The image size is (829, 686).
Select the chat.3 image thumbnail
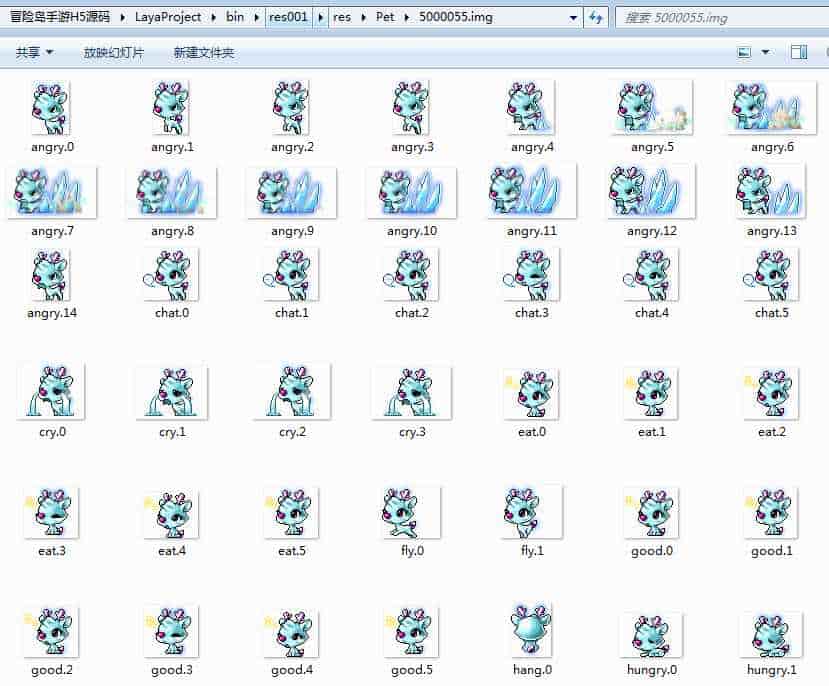[x=530, y=275]
